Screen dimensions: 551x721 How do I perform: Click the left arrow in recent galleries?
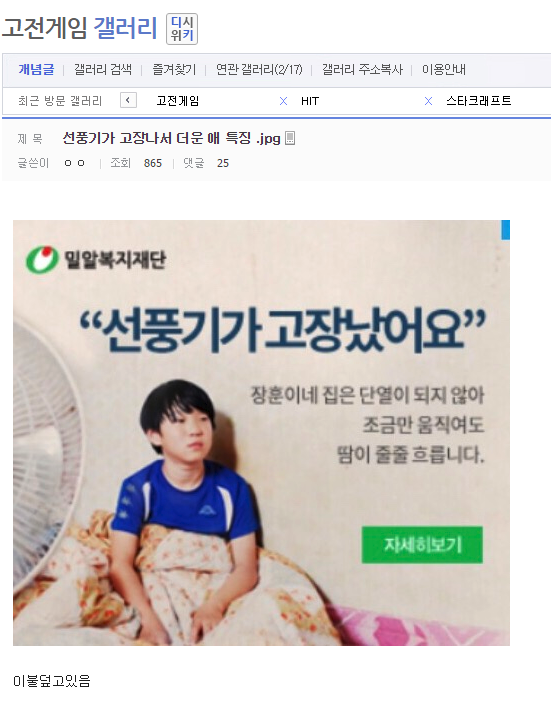tap(128, 100)
